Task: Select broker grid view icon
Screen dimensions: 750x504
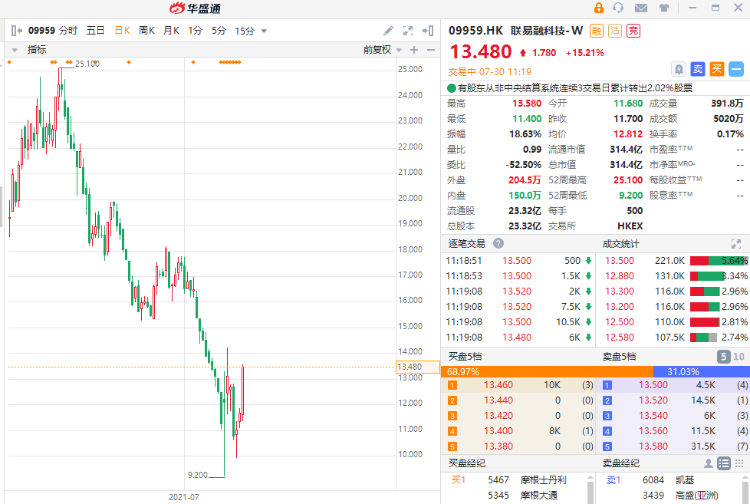Action: 739,463
